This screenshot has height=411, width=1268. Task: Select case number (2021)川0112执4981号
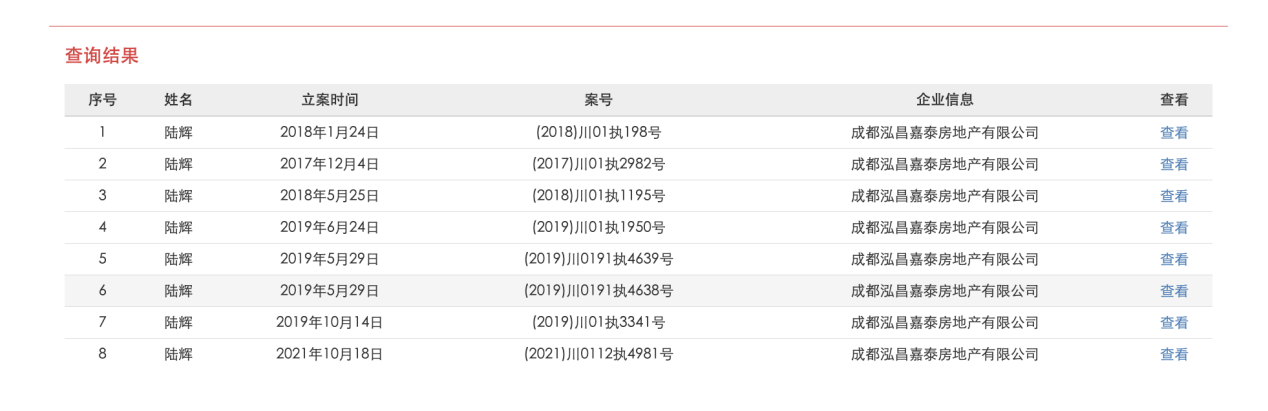[598, 354]
